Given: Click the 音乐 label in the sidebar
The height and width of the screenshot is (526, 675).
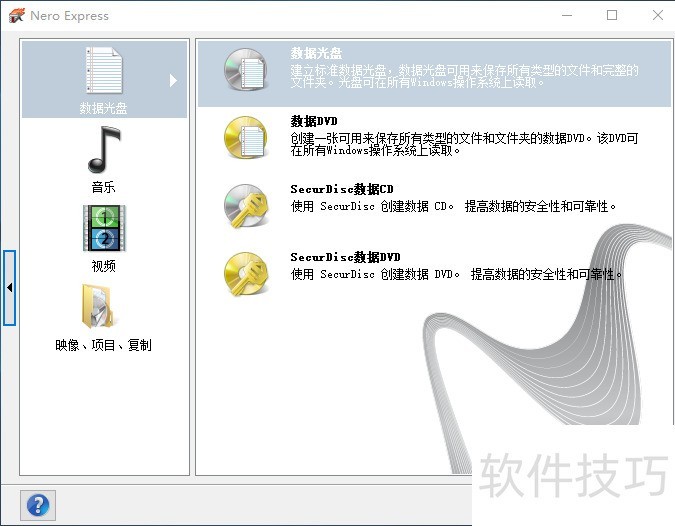Looking at the screenshot, I should coord(103,187).
